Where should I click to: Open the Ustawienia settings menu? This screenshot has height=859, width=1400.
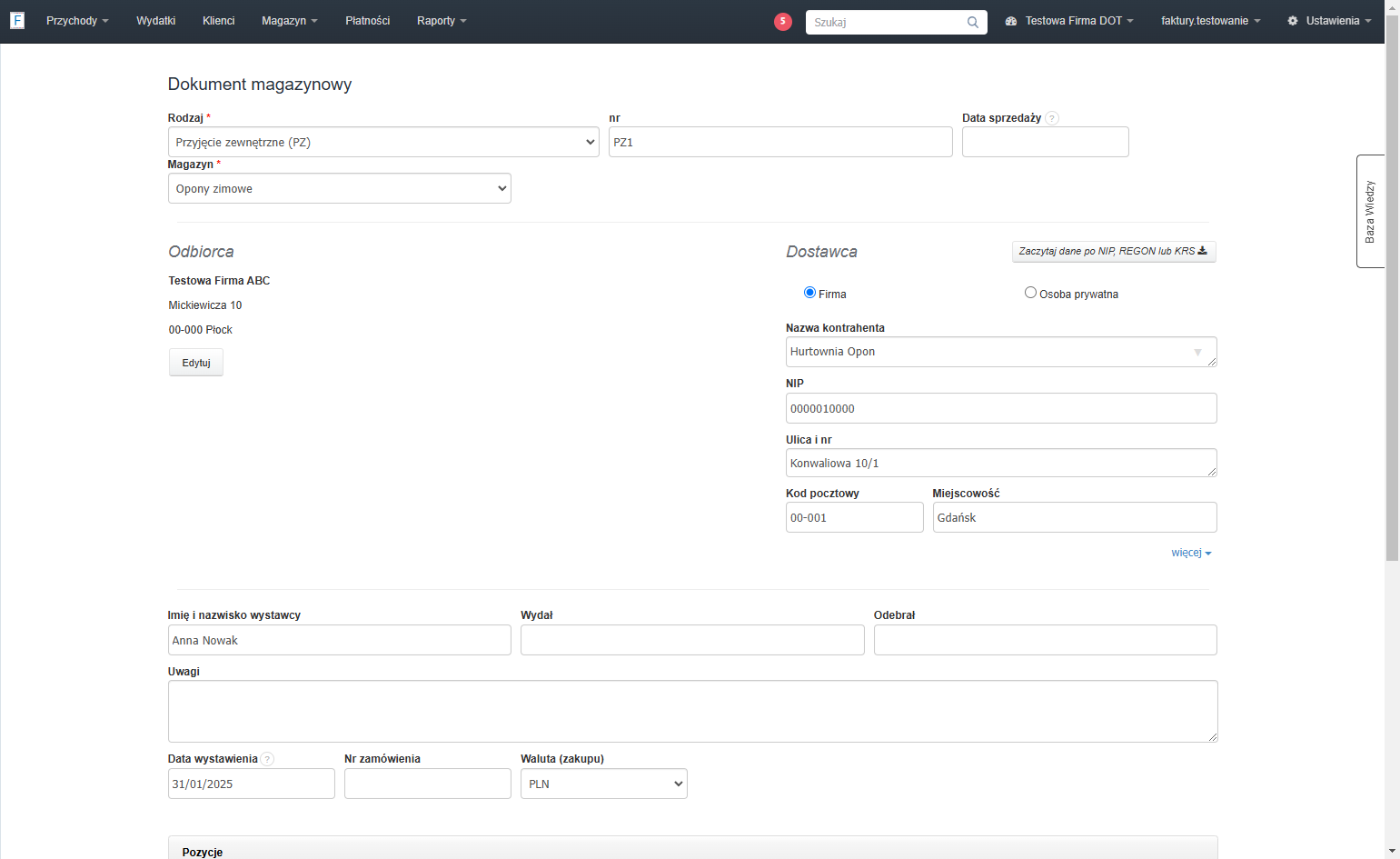pyautogui.click(x=1329, y=21)
